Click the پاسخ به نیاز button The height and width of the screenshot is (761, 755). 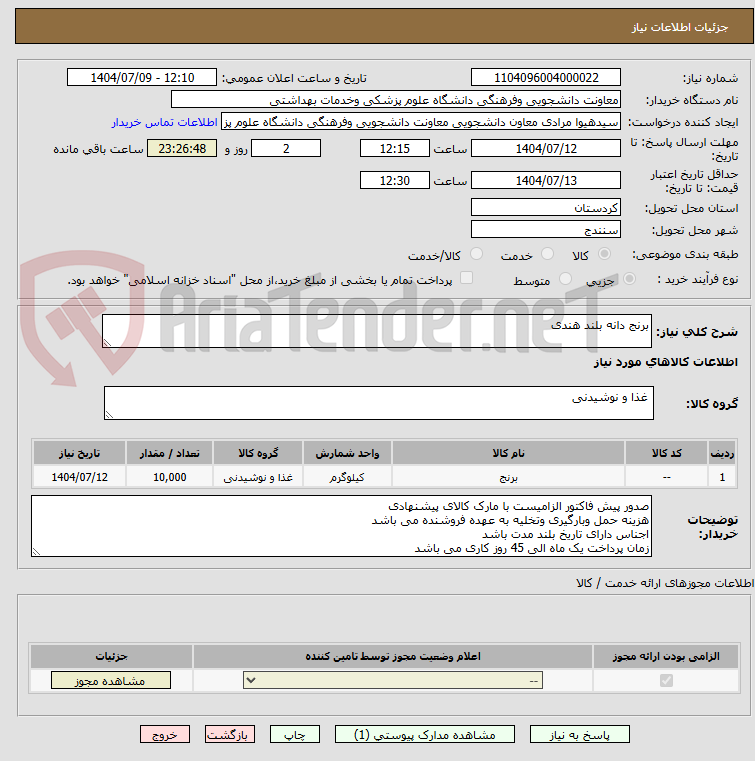coord(579,734)
